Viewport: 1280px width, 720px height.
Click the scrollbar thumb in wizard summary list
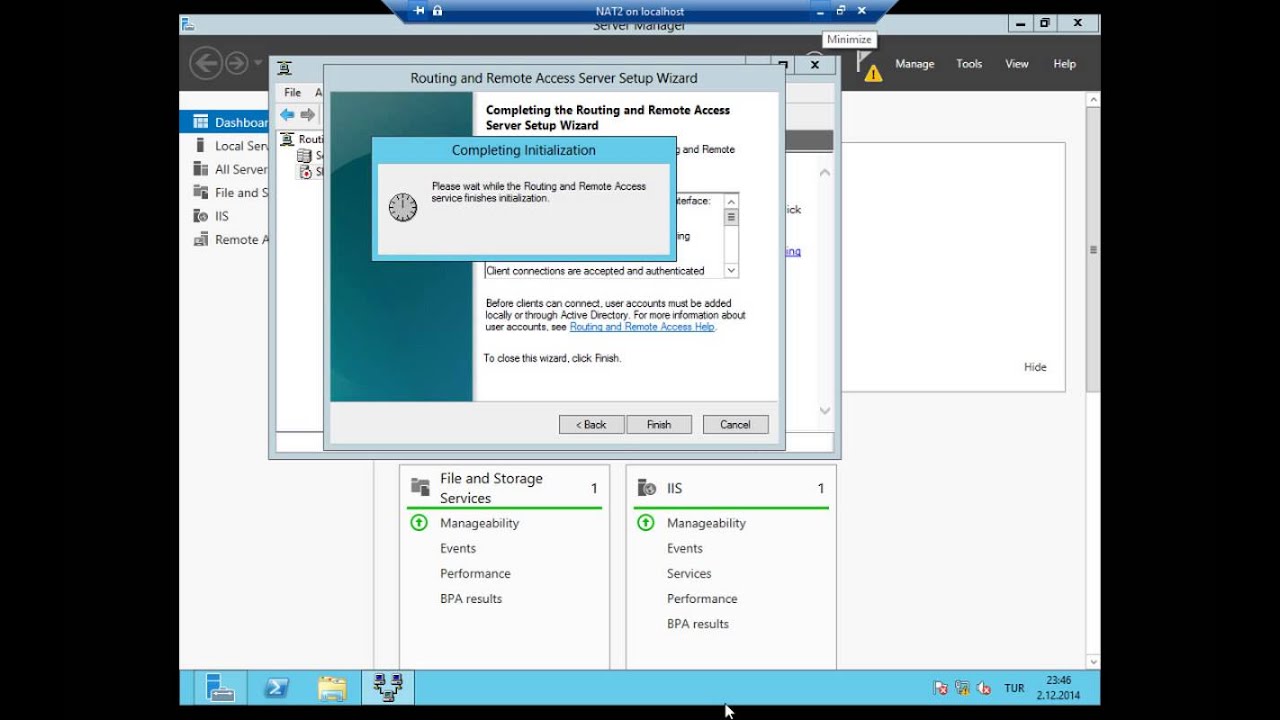[731, 216]
